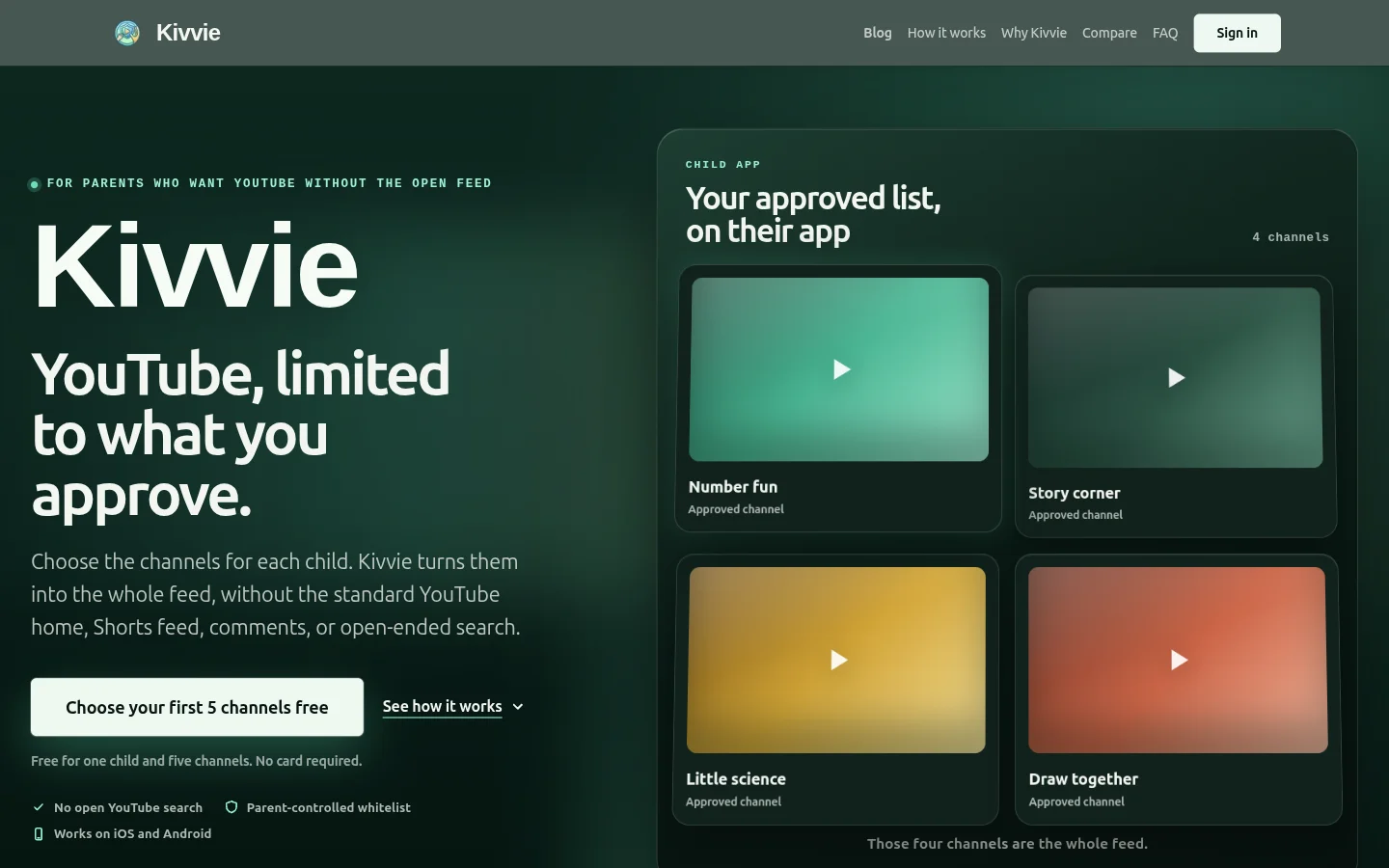Image resolution: width=1389 pixels, height=868 pixels.
Task: Click the Kivvie logo icon in the header
Action: coord(127,33)
